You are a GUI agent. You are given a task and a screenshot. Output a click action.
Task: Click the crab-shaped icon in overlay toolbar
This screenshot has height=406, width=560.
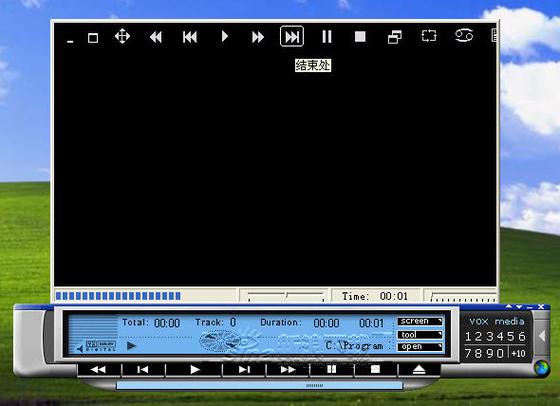tap(464, 36)
